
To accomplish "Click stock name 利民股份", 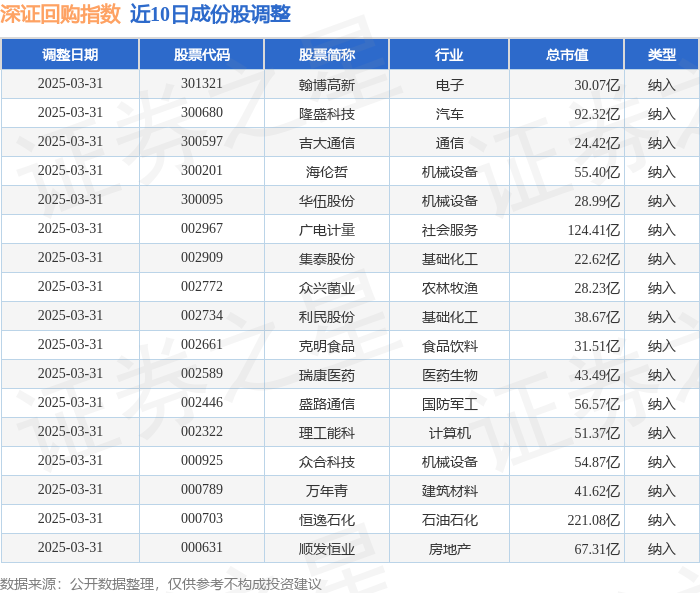I will pyautogui.click(x=327, y=317).
